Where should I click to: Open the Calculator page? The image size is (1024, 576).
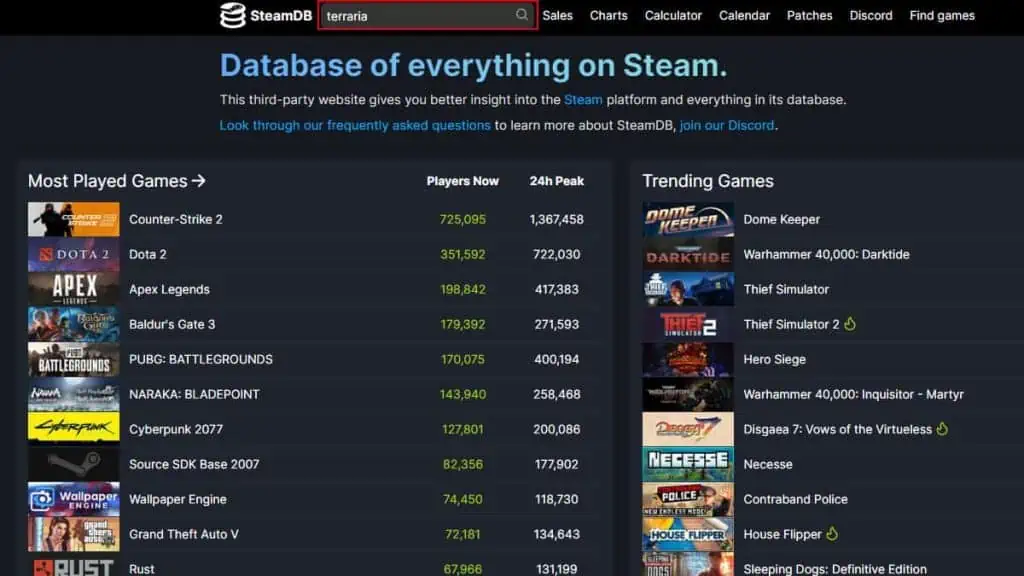pos(673,15)
